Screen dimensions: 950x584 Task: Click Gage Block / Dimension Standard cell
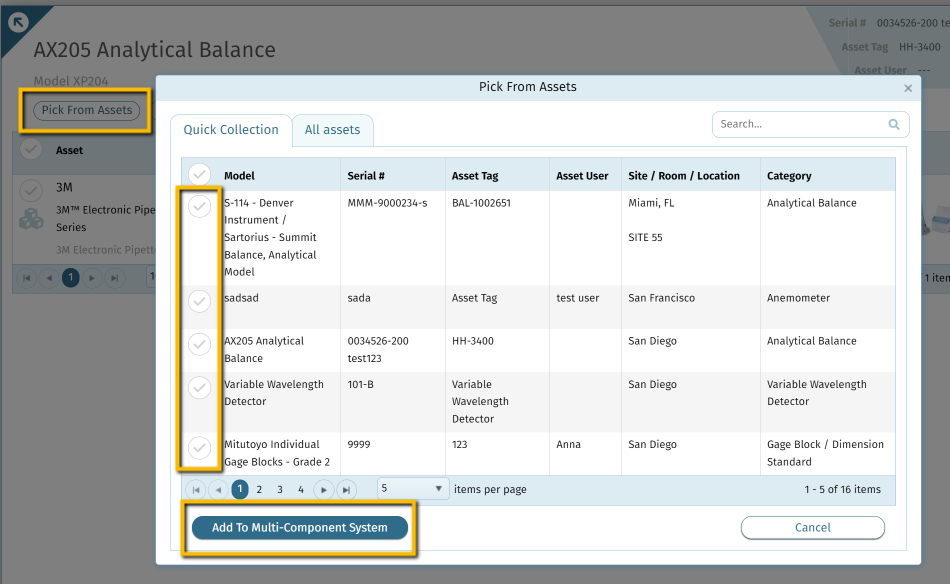click(x=825, y=453)
